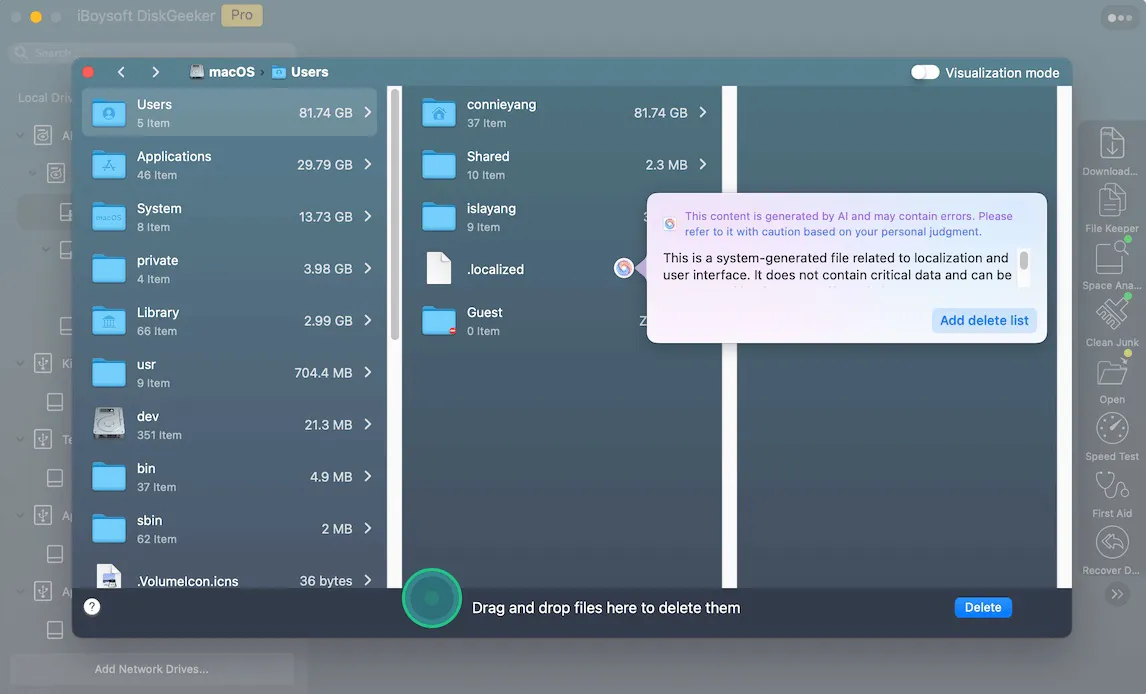Toggle Visualization mode switch
The image size is (1146, 694).
pyautogui.click(x=925, y=72)
